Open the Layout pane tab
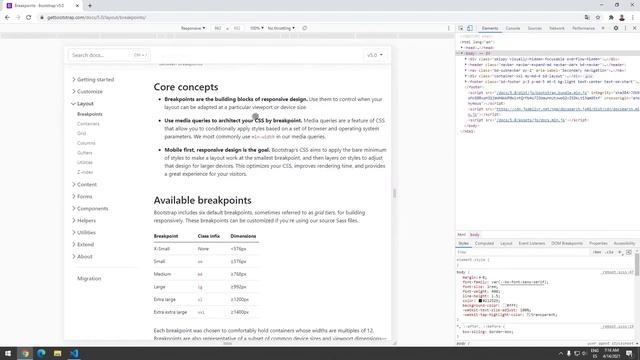This screenshot has height=360, width=640. 506,243
